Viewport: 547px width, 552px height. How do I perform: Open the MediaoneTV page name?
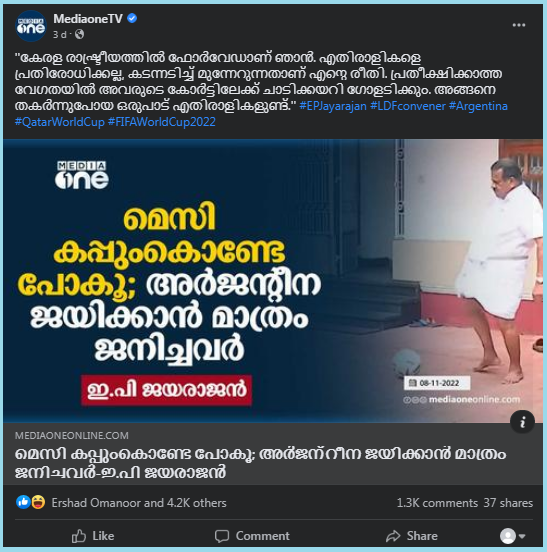tap(88, 19)
